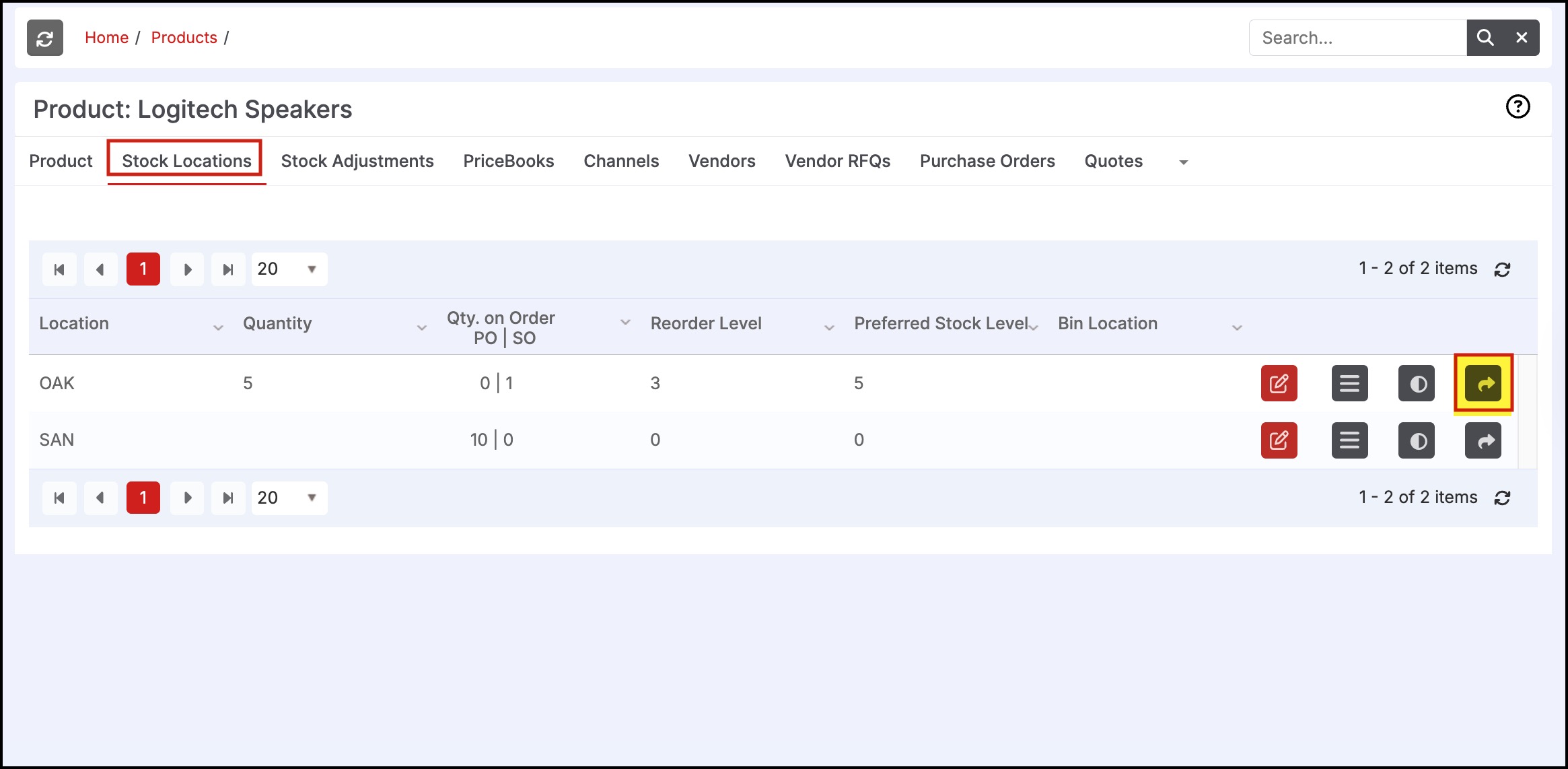
Task: Click the transfer arrow icon in SAN row
Action: pos(1483,440)
